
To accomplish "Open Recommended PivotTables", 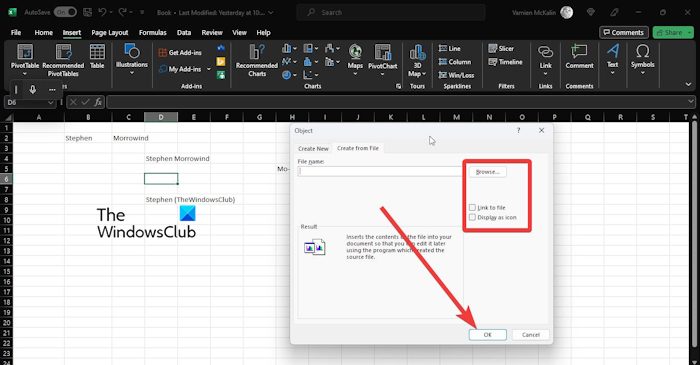I will 63,60.
